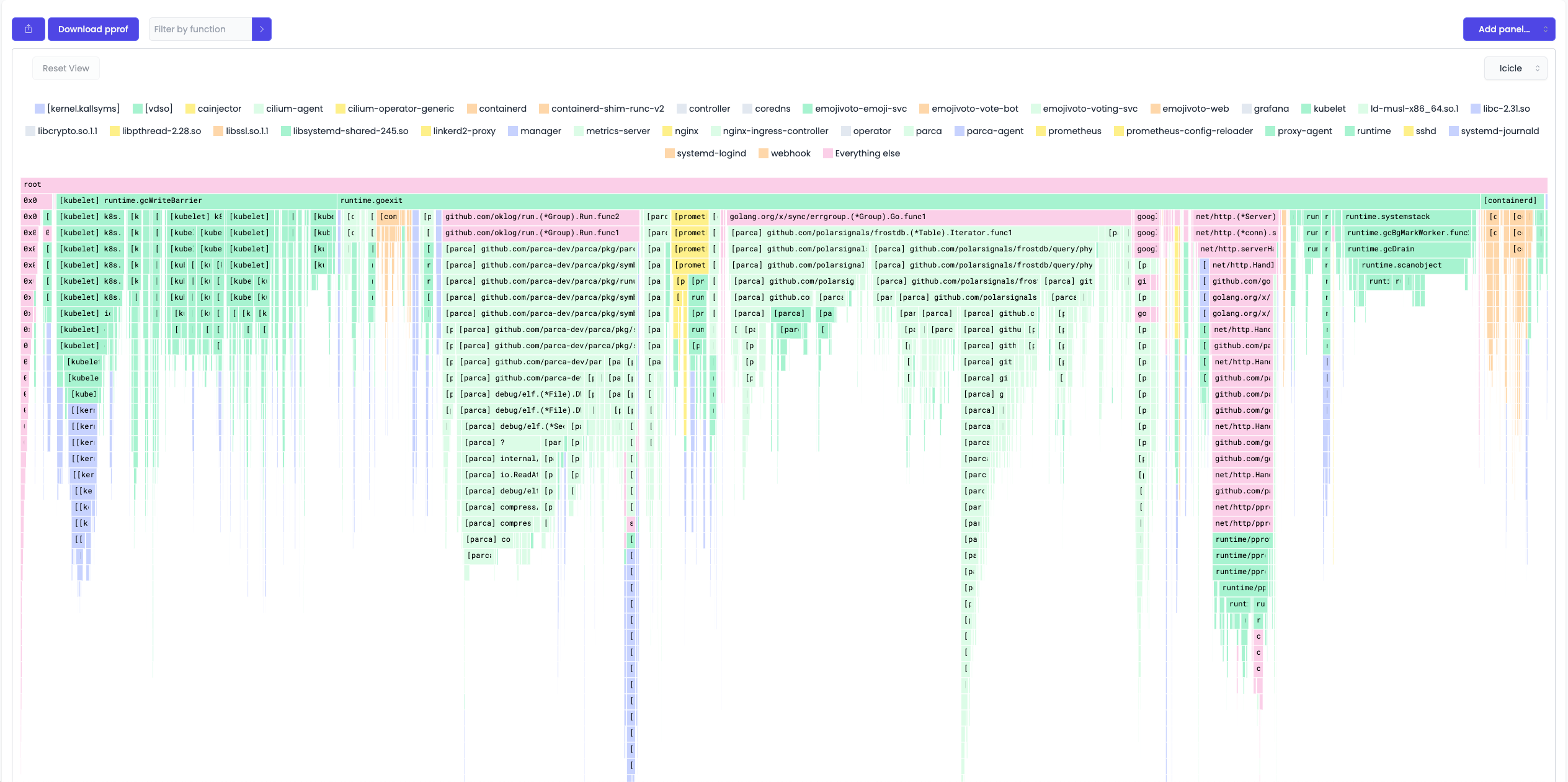The height and width of the screenshot is (782, 1568).
Task: Select the libssl.so.1.1 legend entry
Action: 241,131
